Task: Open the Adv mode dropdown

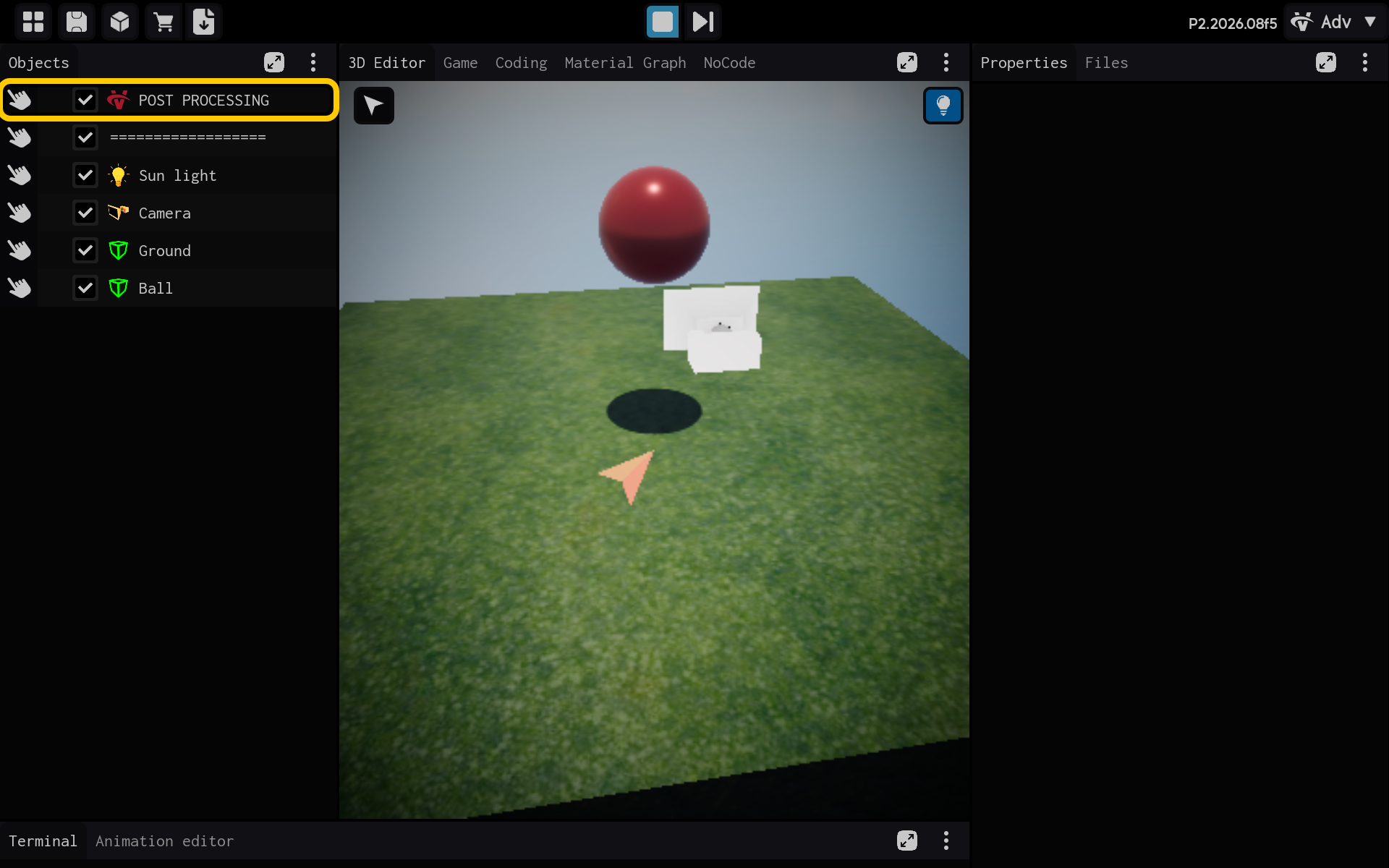Action: pos(1335,22)
